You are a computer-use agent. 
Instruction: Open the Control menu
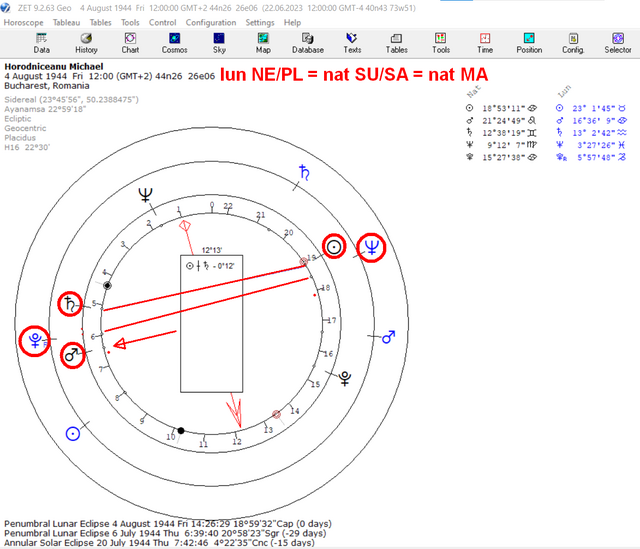[x=162, y=22]
